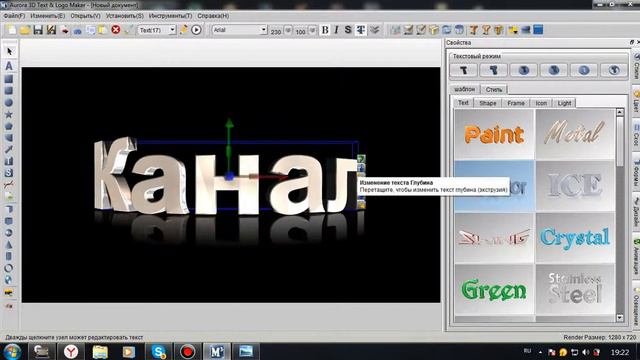Apply the Crystal text style thumbnail

pyautogui.click(x=575, y=238)
